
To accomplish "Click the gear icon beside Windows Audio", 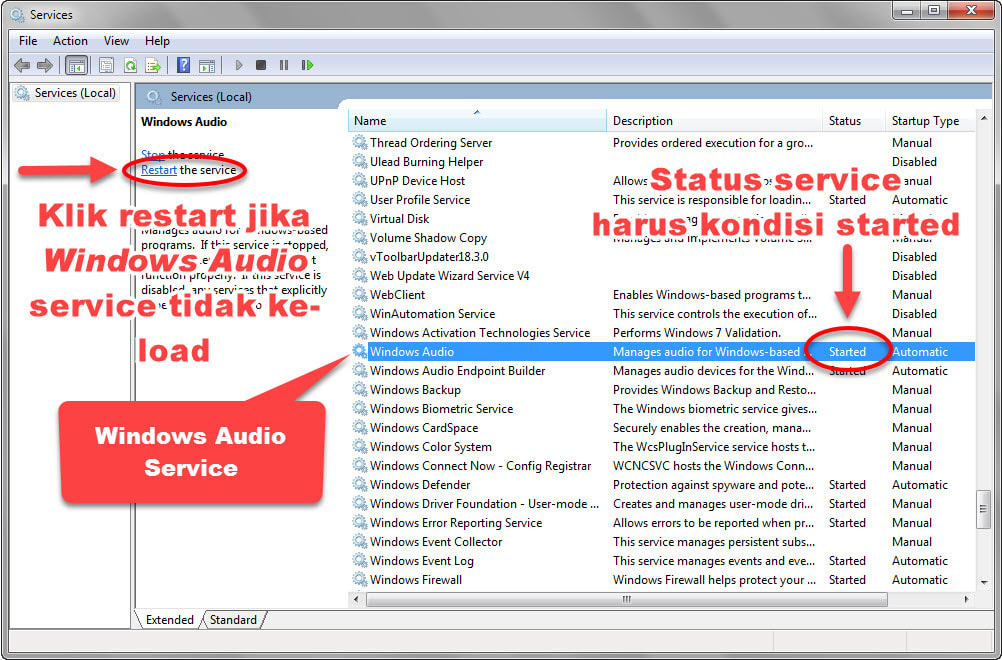I will (x=360, y=351).
